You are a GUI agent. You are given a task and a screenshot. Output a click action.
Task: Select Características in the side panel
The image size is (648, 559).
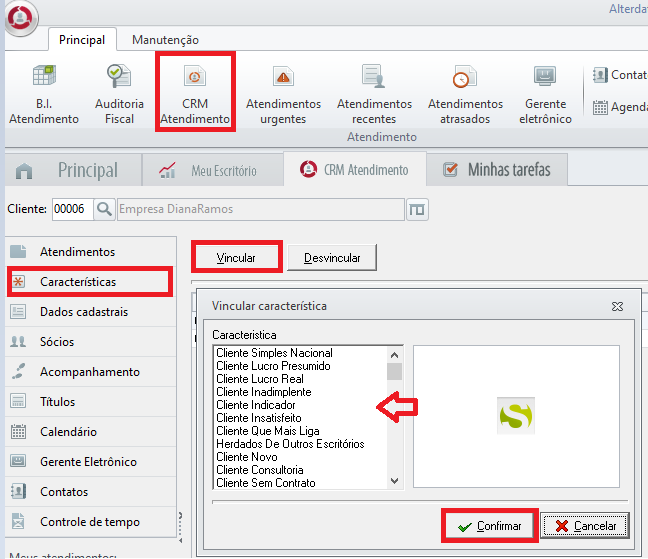coord(90,282)
